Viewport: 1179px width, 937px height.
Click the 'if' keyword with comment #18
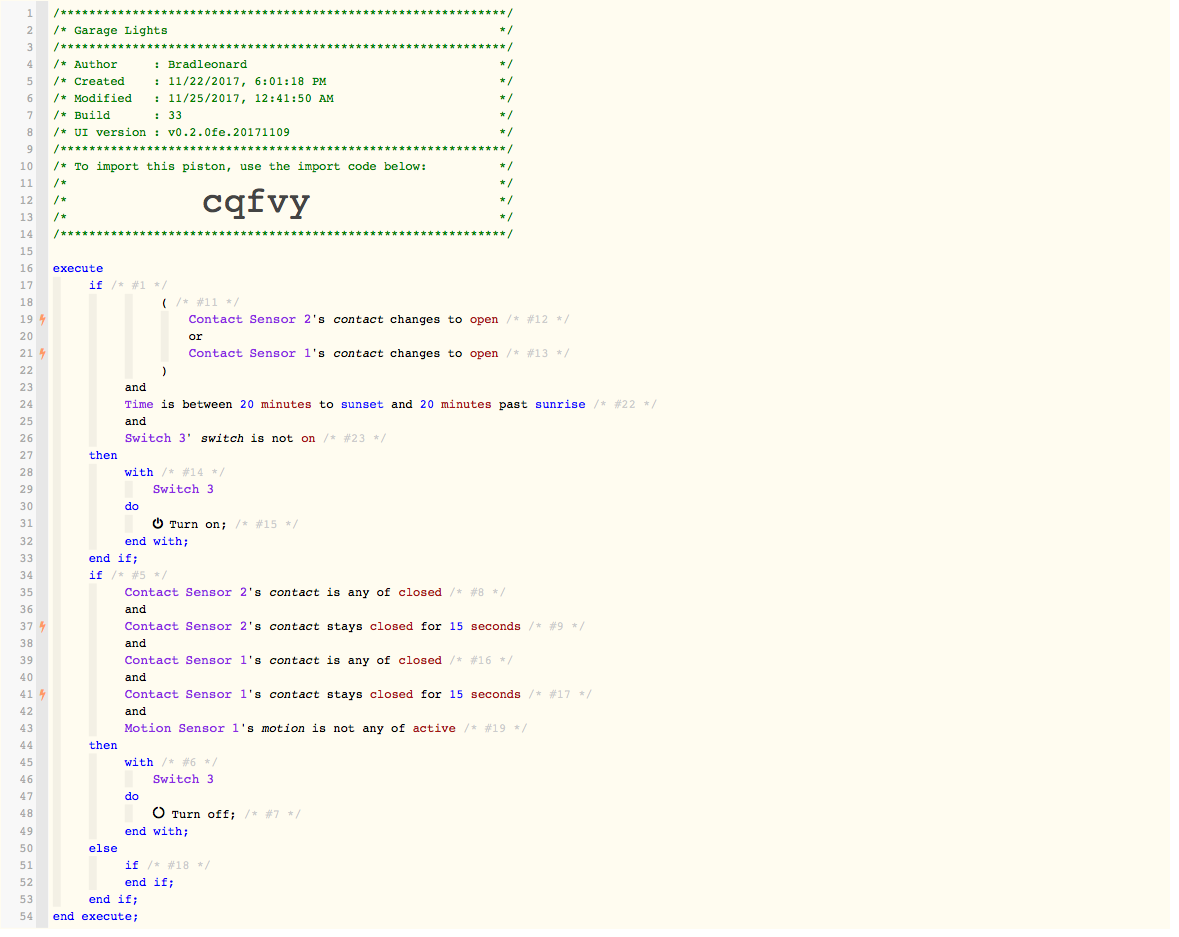pos(132,866)
